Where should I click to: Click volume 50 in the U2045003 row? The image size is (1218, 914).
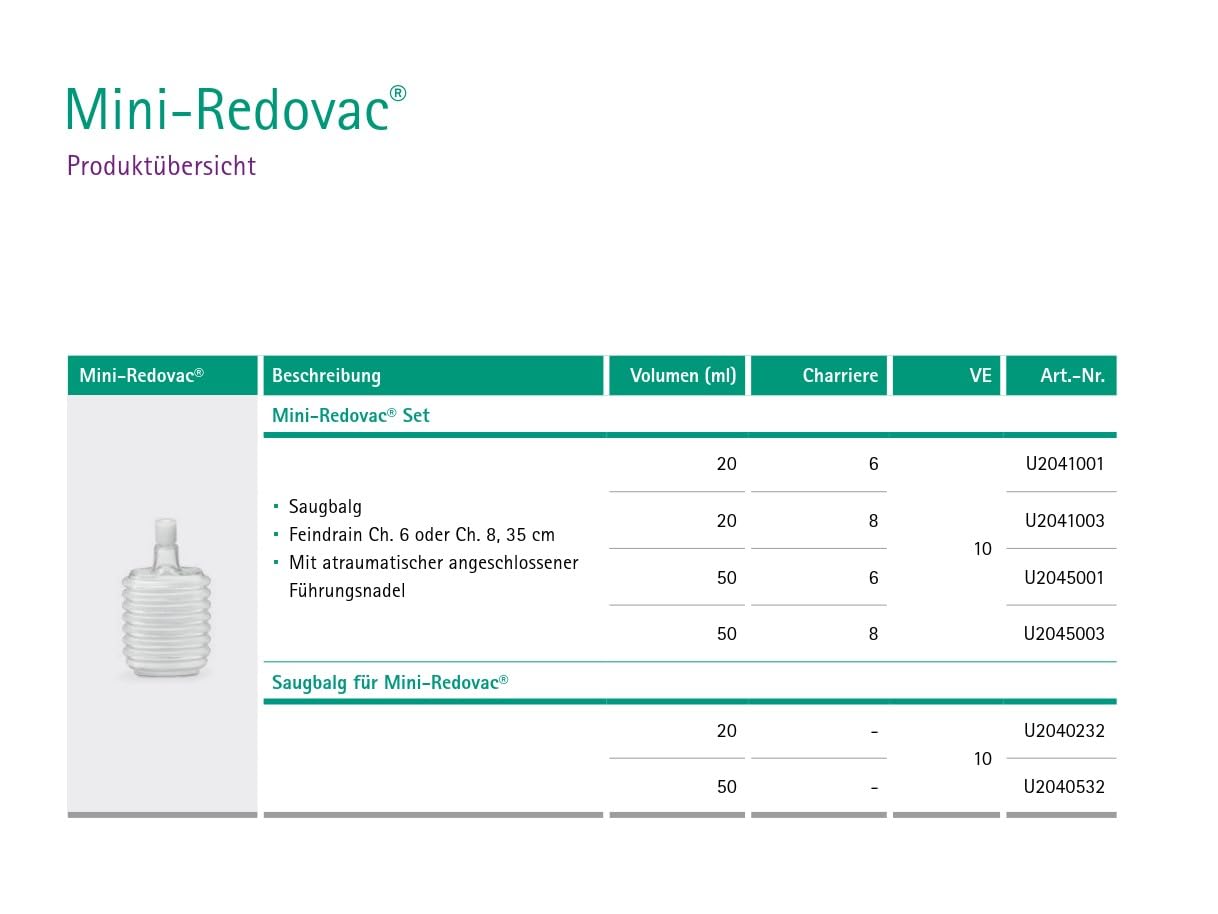(726, 633)
